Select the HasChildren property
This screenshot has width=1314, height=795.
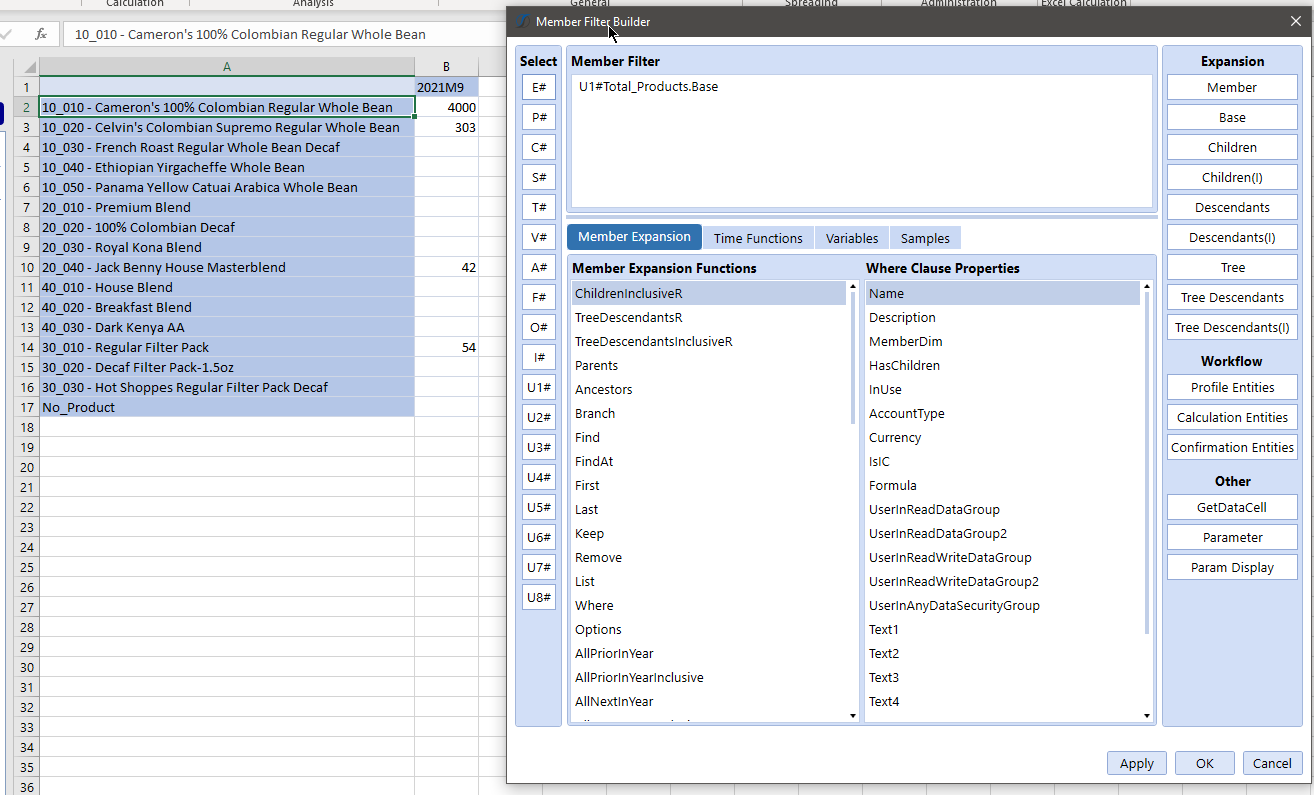point(1003,365)
